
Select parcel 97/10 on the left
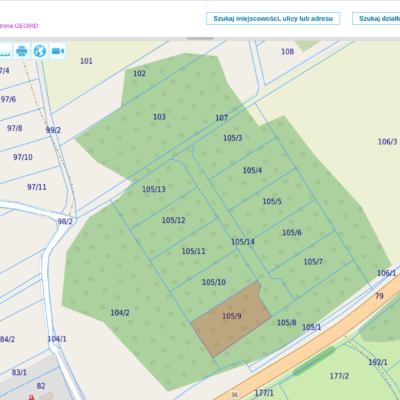coord(23,157)
